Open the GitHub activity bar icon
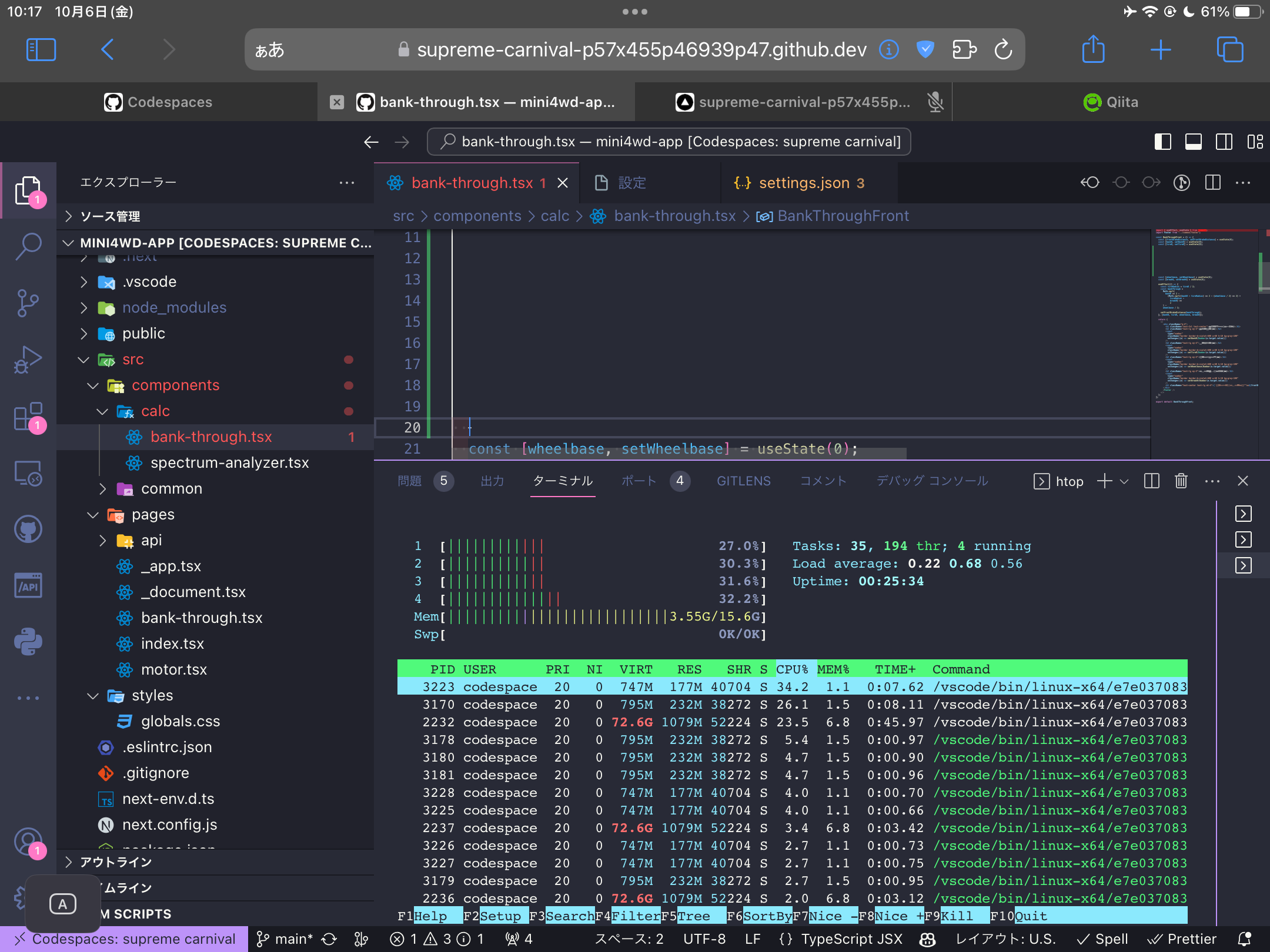This screenshot has height=952, width=1270. pyautogui.click(x=28, y=529)
